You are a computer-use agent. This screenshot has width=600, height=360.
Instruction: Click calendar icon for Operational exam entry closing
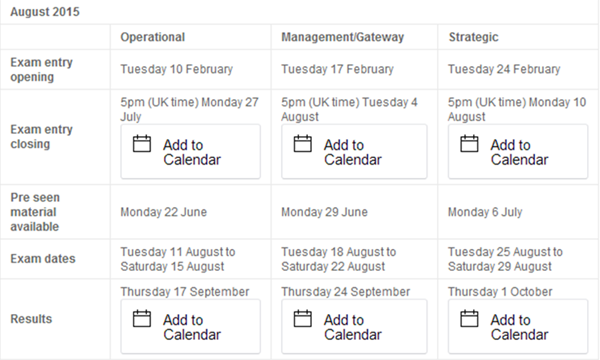(142, 144)
